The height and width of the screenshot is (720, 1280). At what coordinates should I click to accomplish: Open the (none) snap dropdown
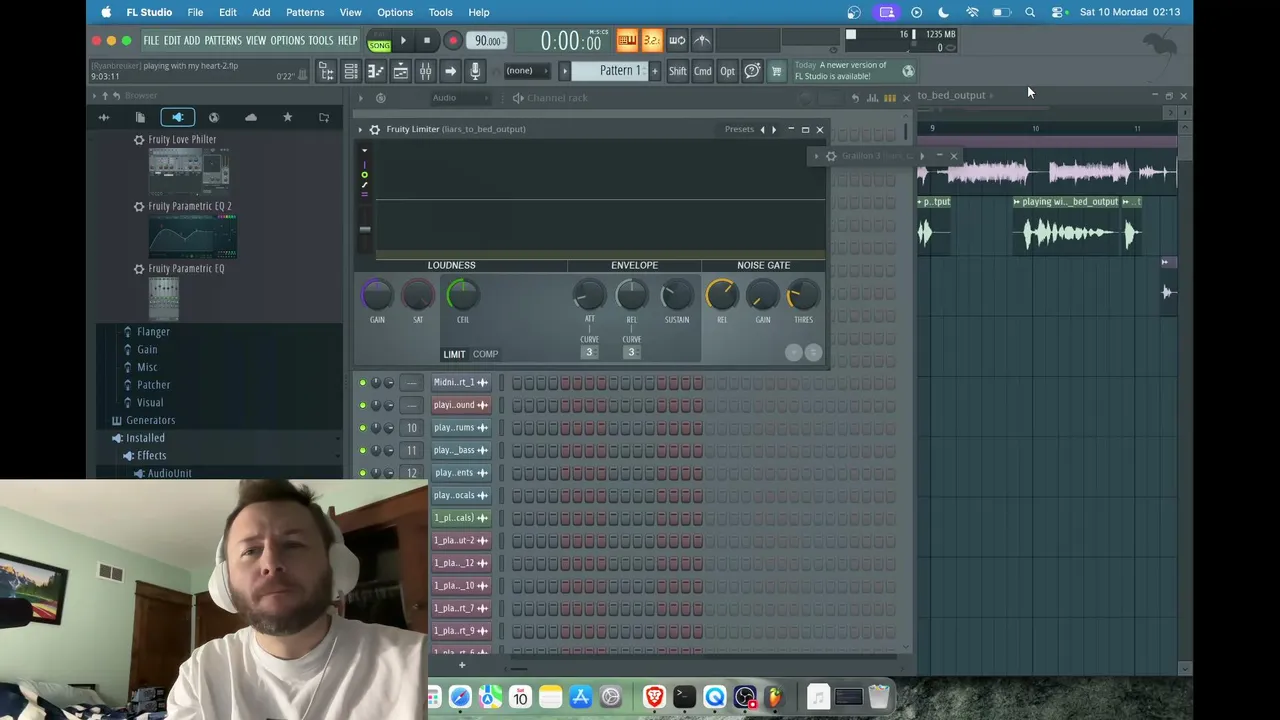coord(526,71)
